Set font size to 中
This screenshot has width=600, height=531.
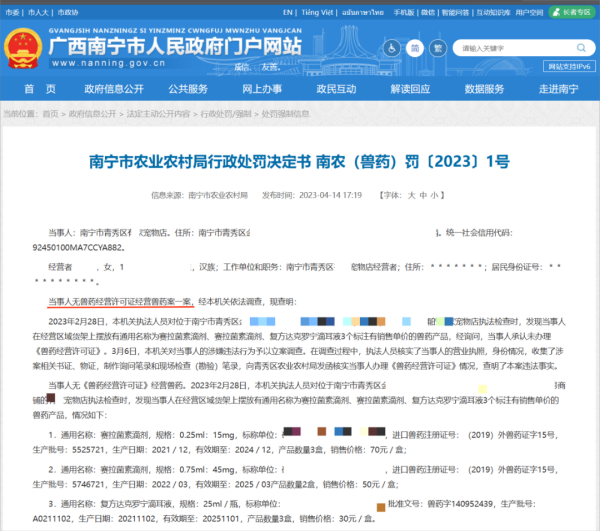tap(423, 195)
